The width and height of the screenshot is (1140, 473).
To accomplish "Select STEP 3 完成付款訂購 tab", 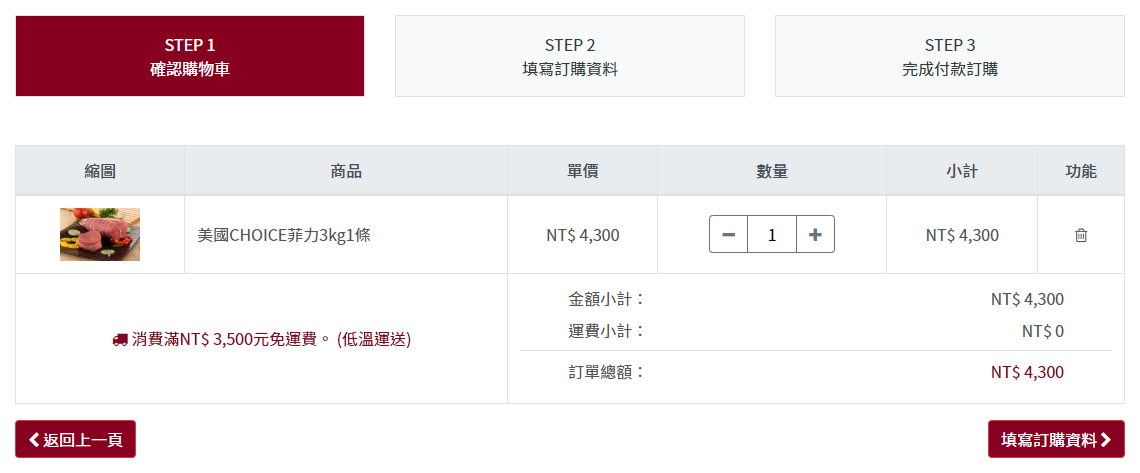I will pyautogui.click(x=950, y=56).
